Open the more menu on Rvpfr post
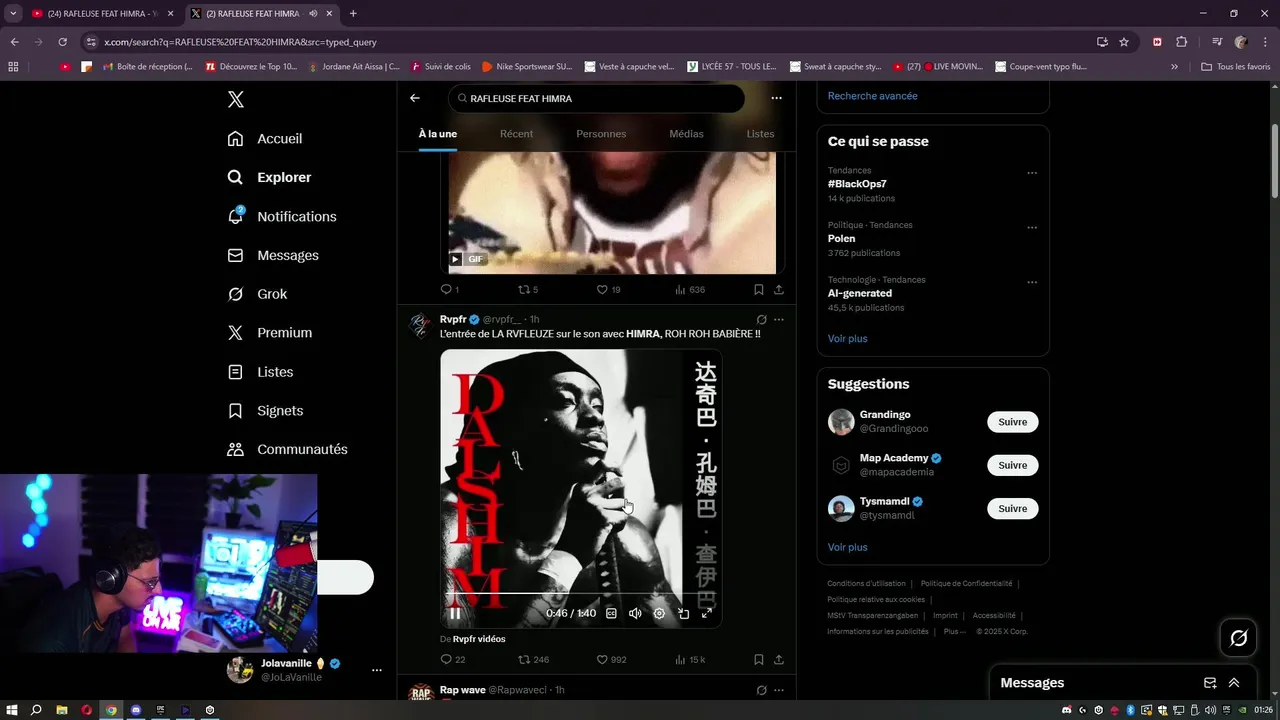 coord(779,320)
